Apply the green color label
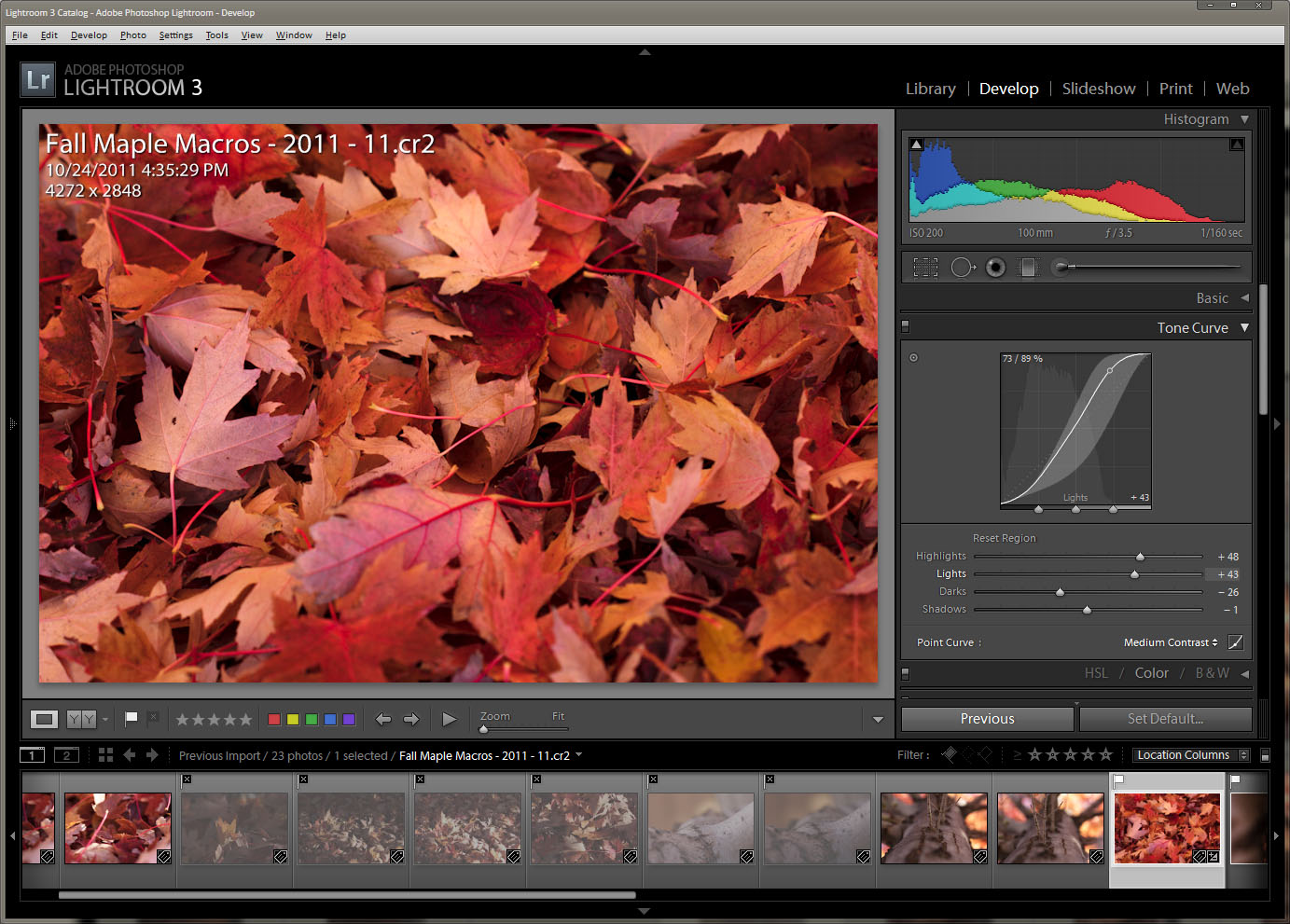The width and height of the screenshot is (1290, 924). point(312,720)
